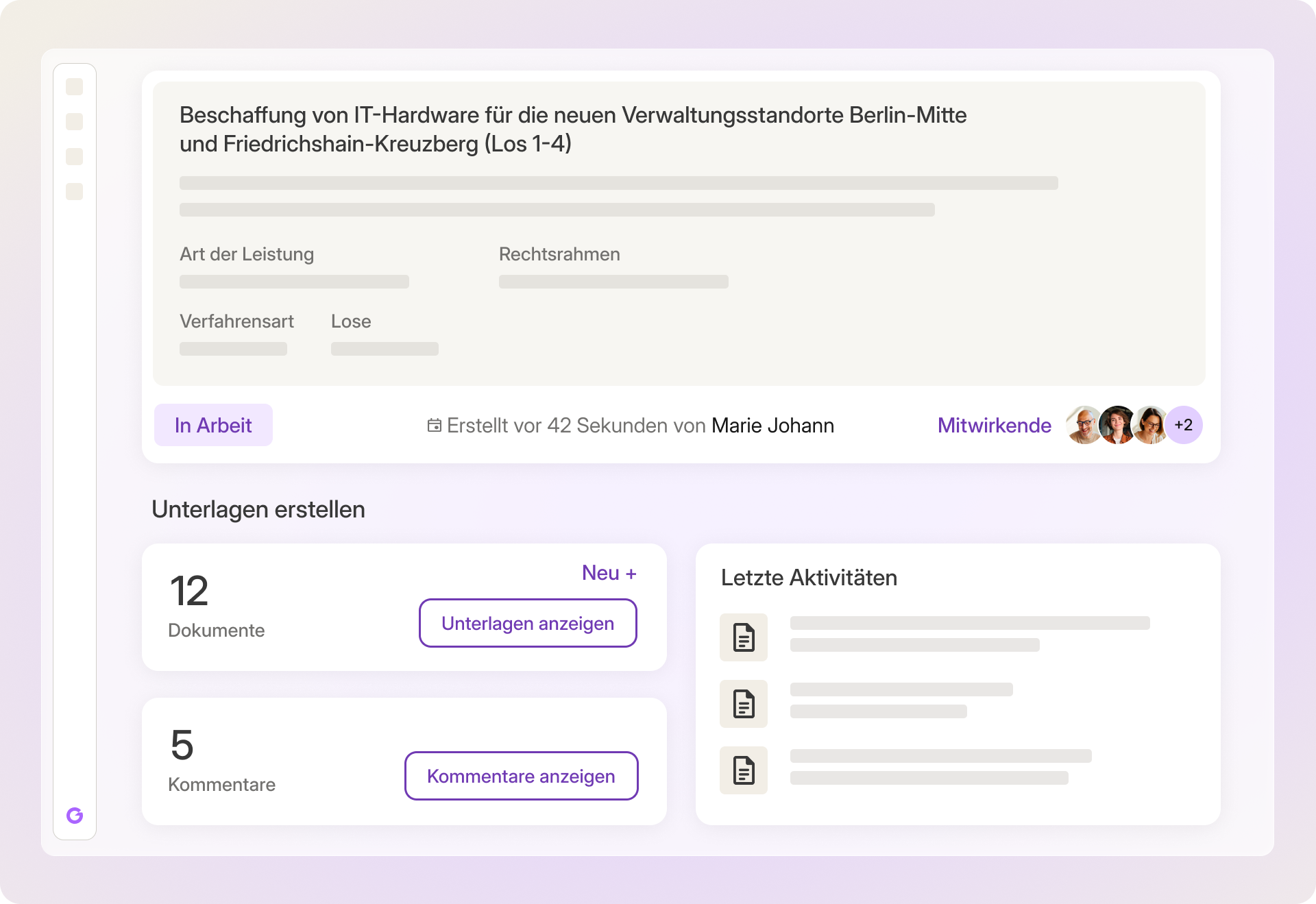Expand the +2 additional contributors badge
Image resolution: width=1316 pixels, height=904 pixels.
pos(1184,425)
